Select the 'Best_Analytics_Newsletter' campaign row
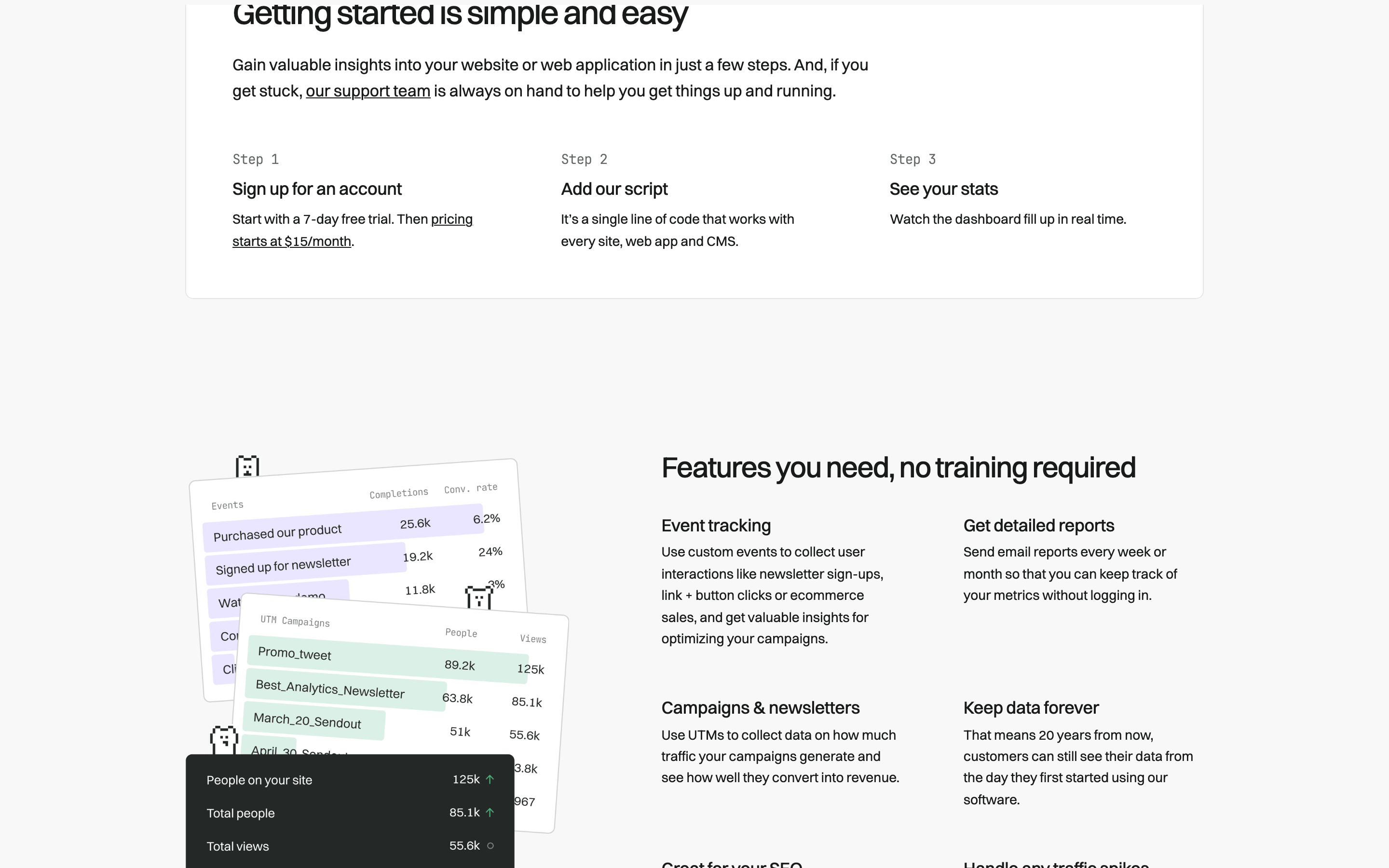The image size is (1389, 868). 346,691
